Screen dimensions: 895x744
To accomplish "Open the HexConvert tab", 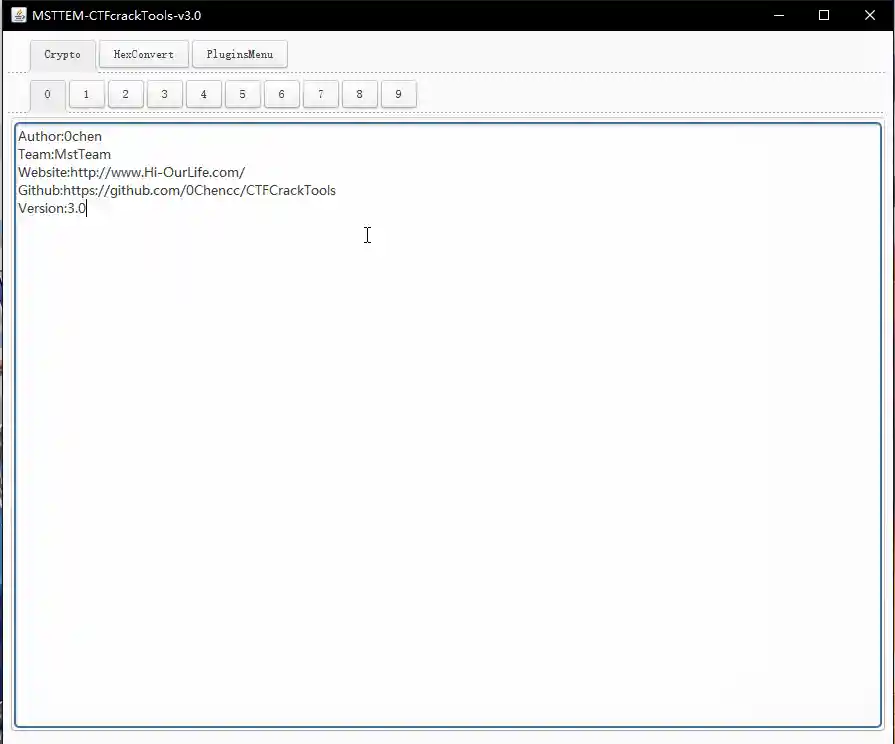I will pos(144,54).
